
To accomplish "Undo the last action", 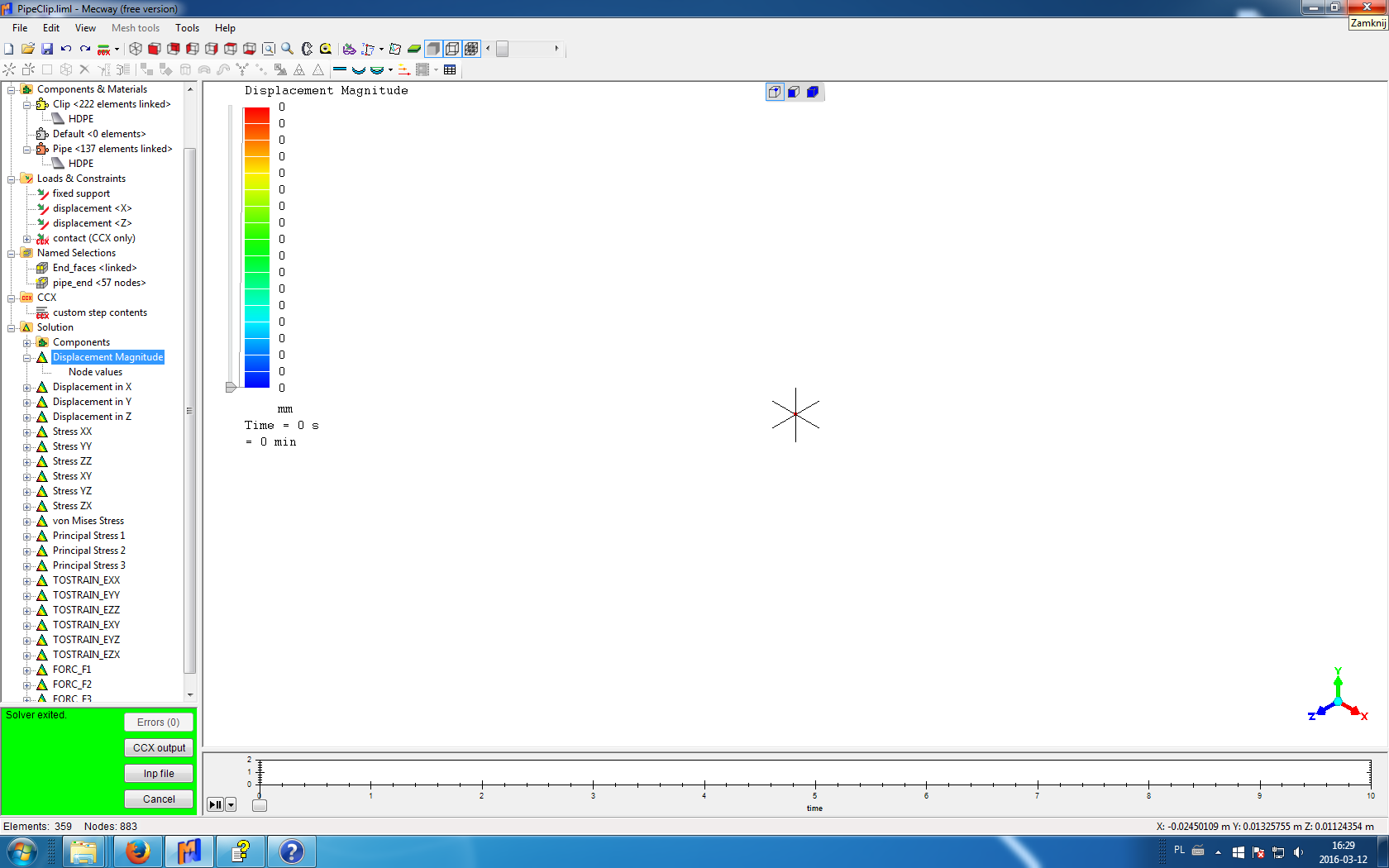I will (66, 49).
